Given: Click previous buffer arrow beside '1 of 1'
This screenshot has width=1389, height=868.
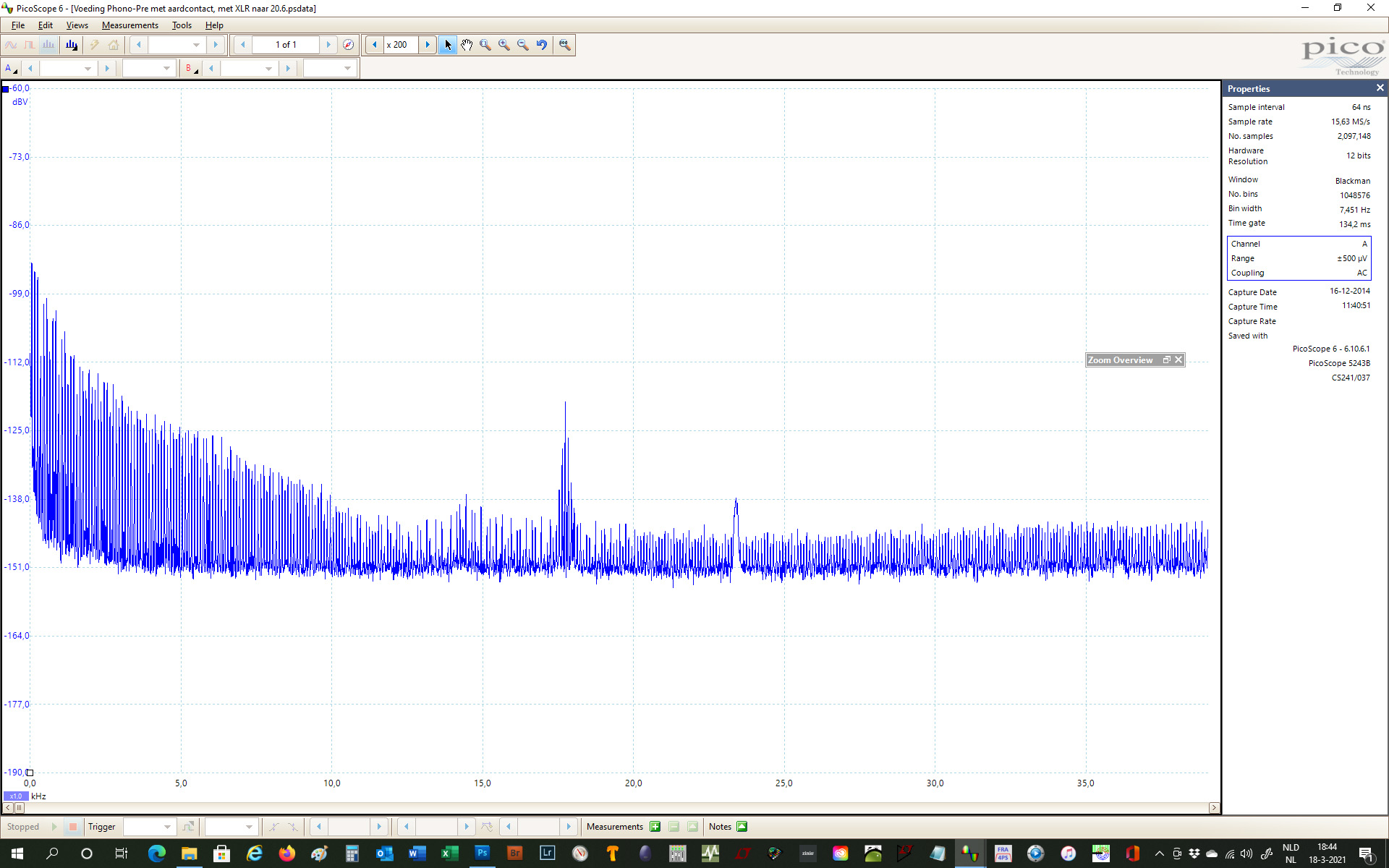Looking at the screenshot, I should 243,45.
